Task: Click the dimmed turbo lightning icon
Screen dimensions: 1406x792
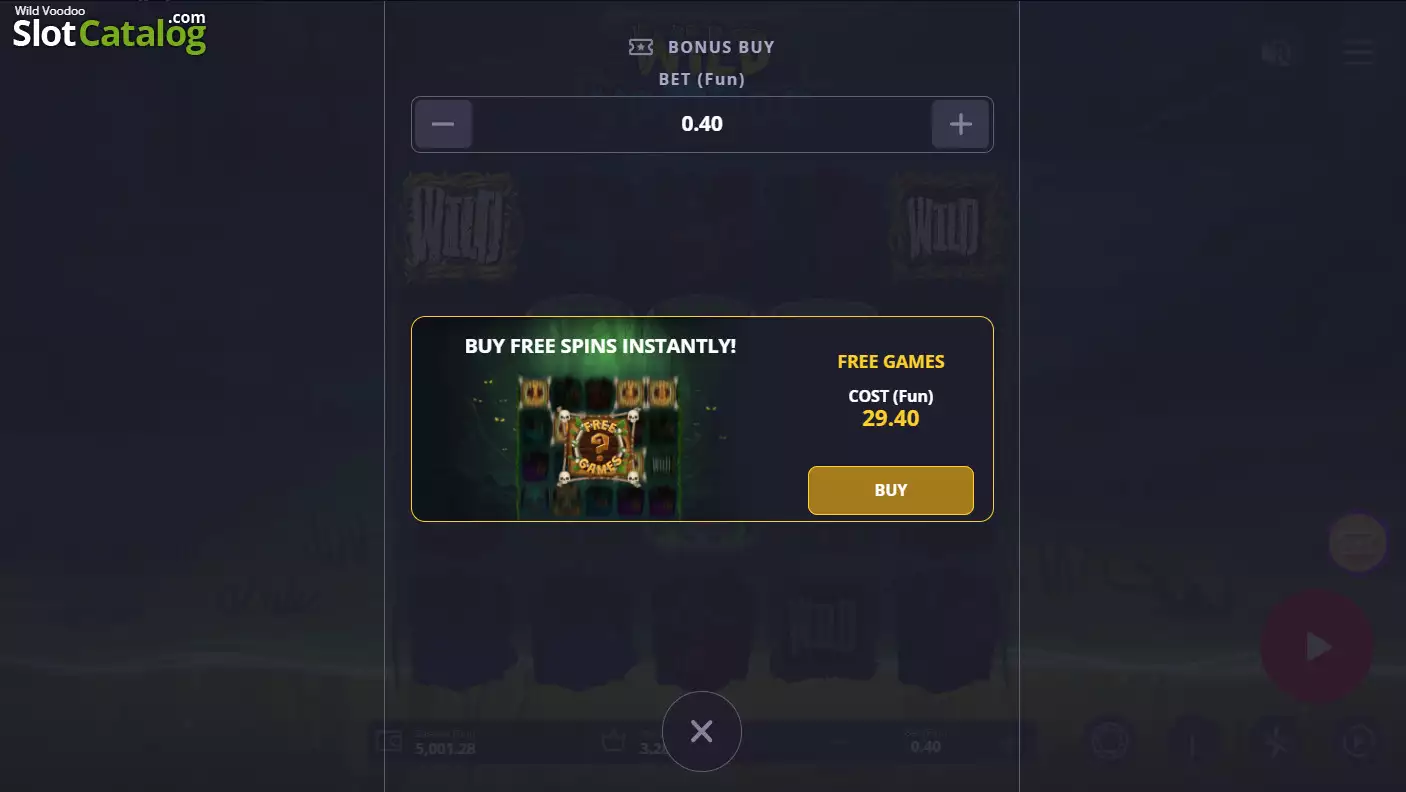Action: [1275, 742]
